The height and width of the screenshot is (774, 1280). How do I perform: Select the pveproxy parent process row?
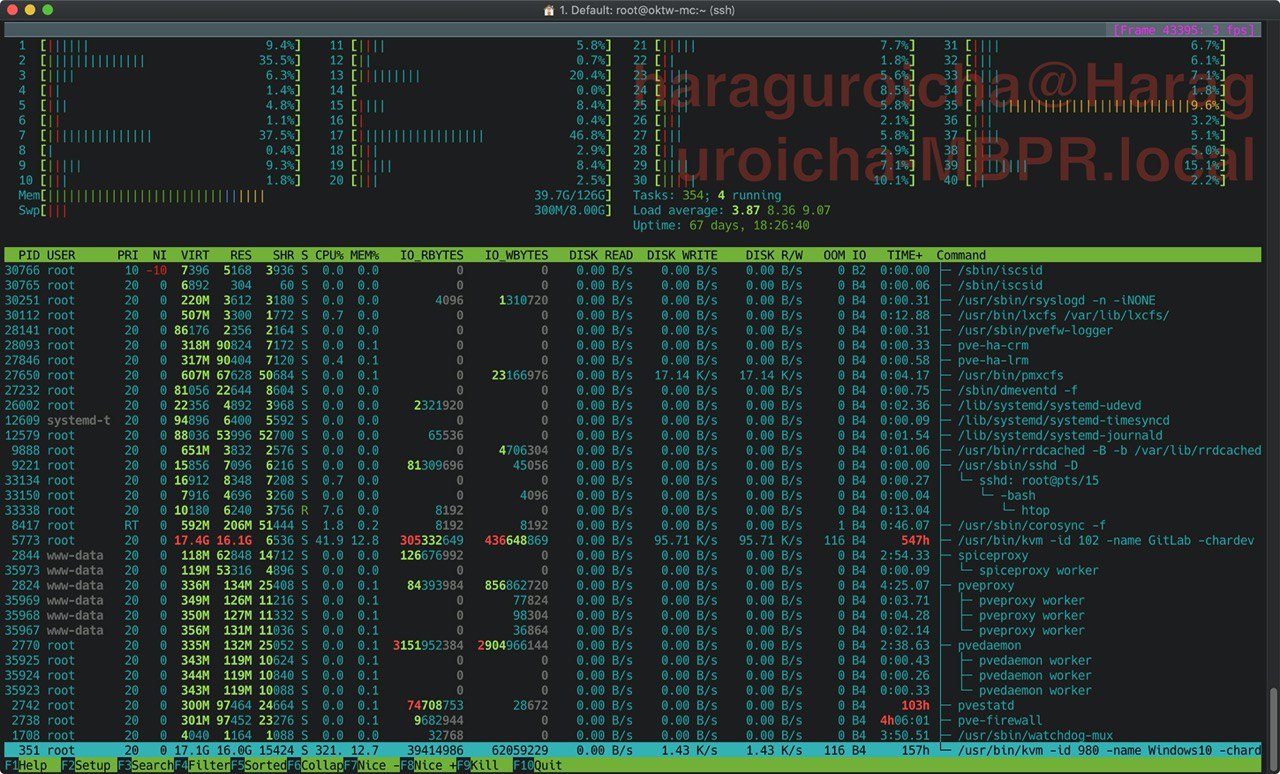(x=633, y=585)
